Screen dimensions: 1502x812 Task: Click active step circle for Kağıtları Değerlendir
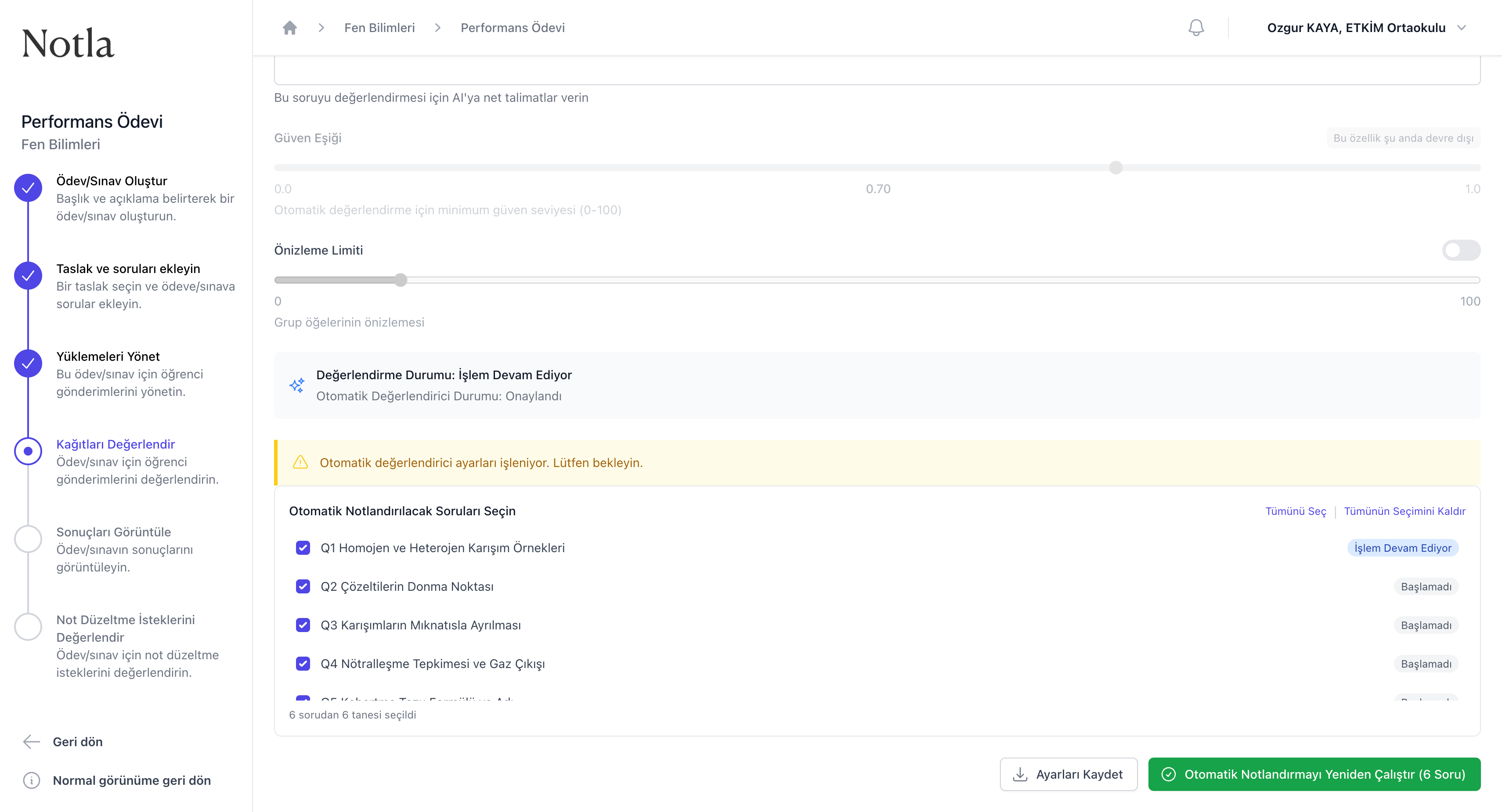(28, 451)
